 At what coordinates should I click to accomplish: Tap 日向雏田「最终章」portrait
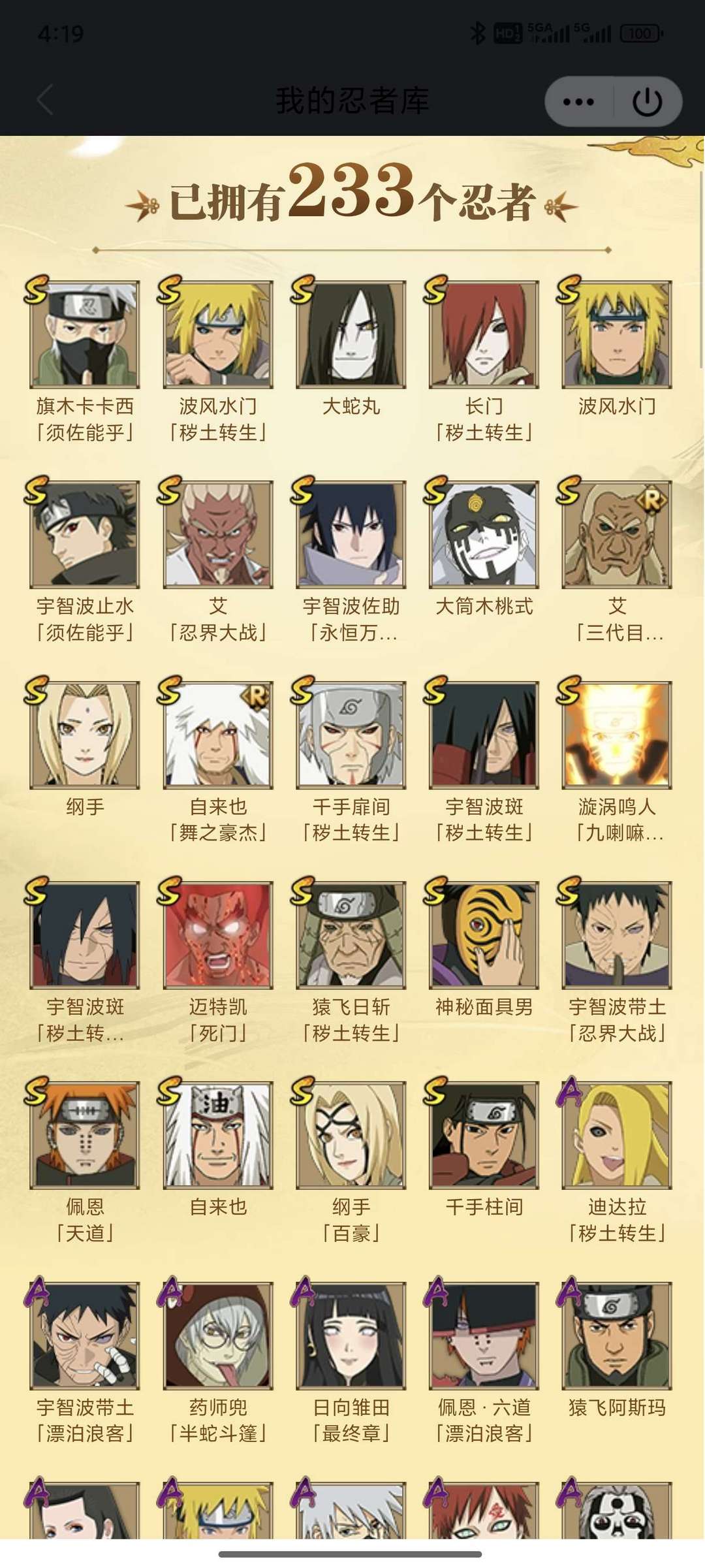tap(351, 1336)
